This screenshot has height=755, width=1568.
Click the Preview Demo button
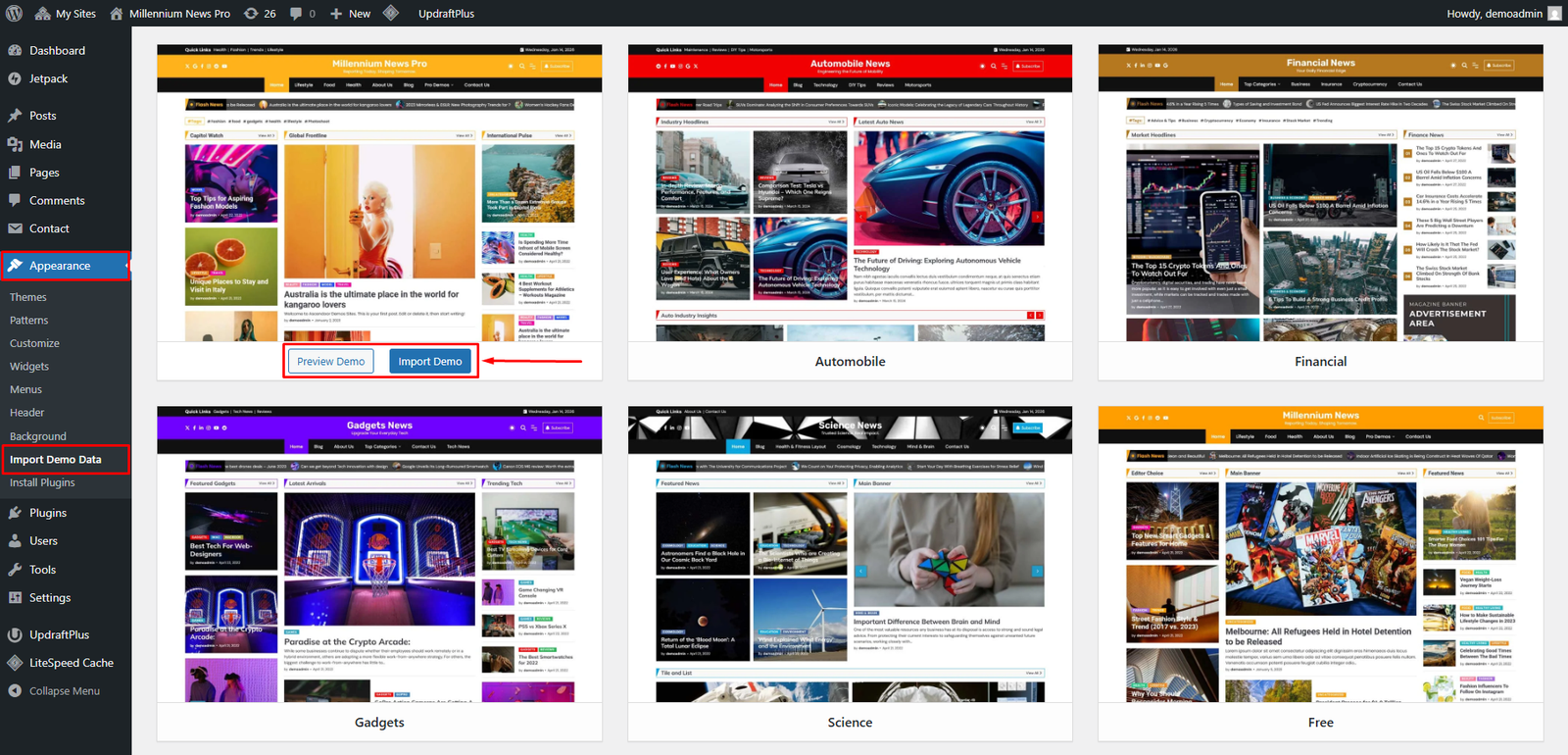(x=331, y=362)
